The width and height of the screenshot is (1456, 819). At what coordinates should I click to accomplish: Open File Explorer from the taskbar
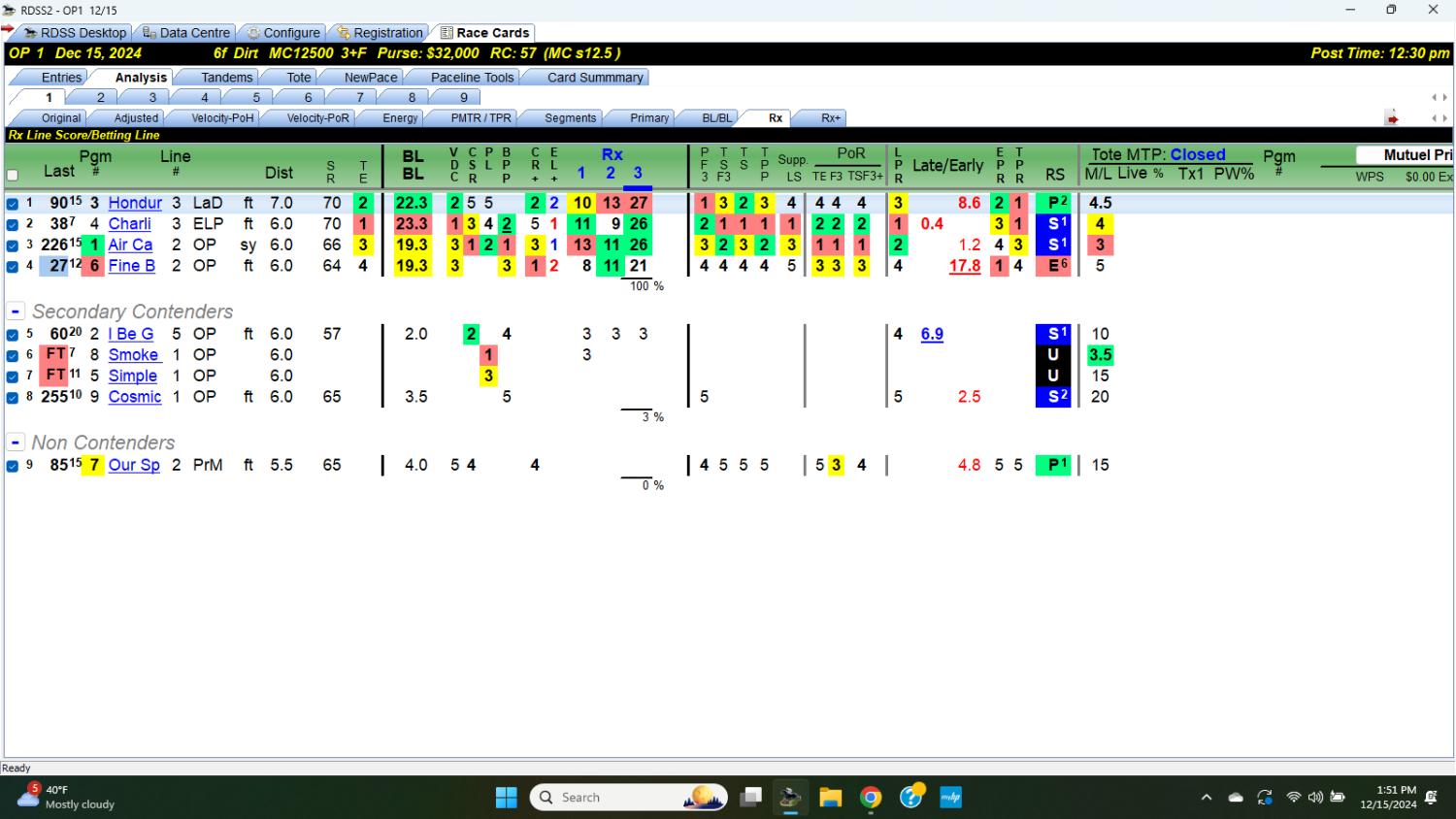click(830, 798)
